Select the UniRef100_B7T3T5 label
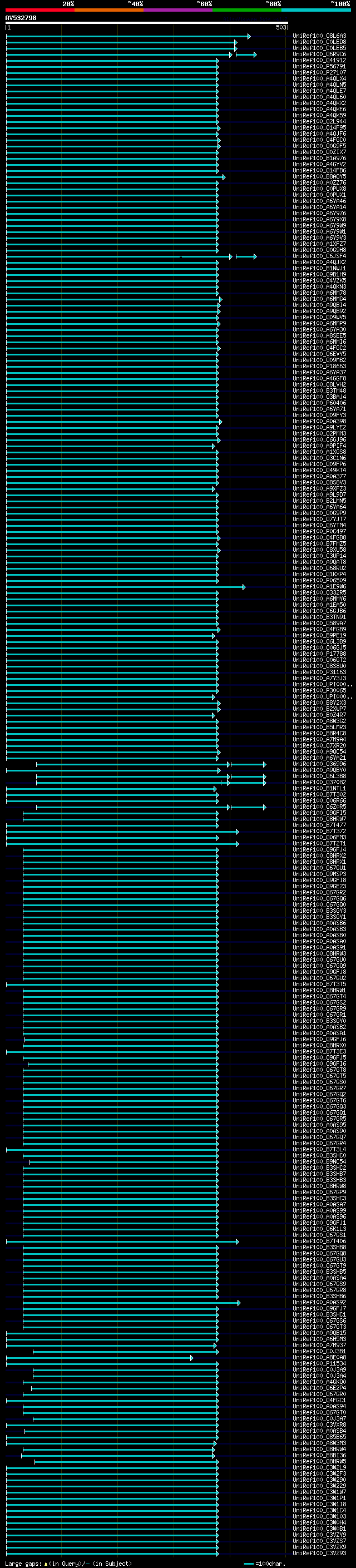Screen dimensions: 356x1568 pyautogui.click(x=319, y=985)
